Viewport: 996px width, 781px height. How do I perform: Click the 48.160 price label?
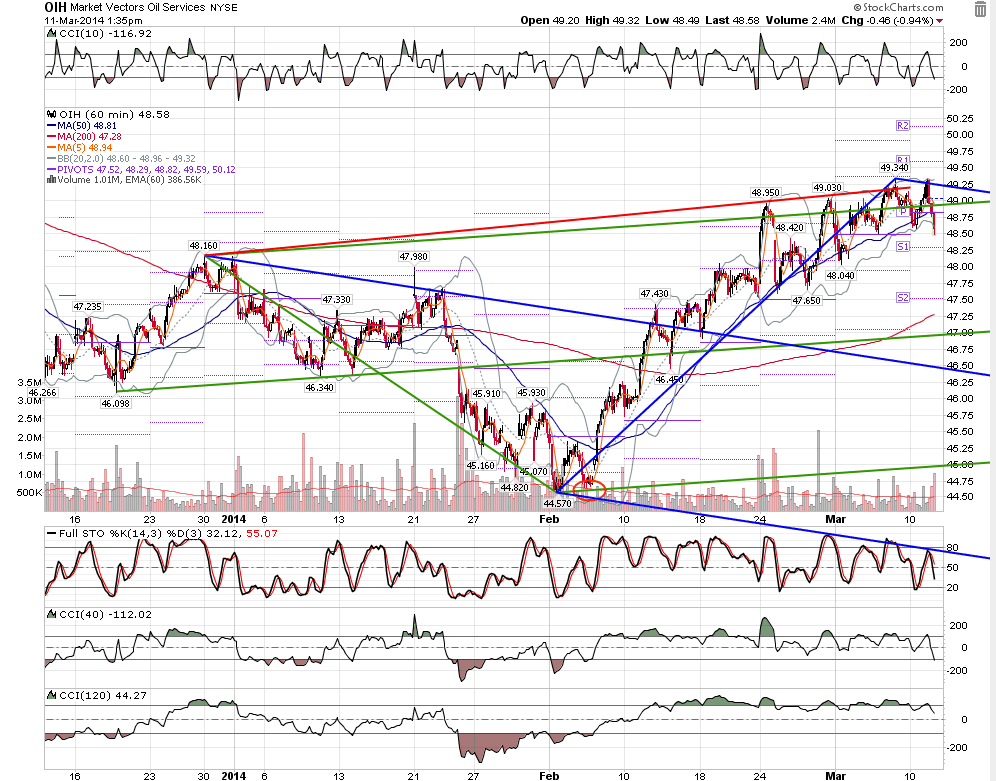[203, 245]
